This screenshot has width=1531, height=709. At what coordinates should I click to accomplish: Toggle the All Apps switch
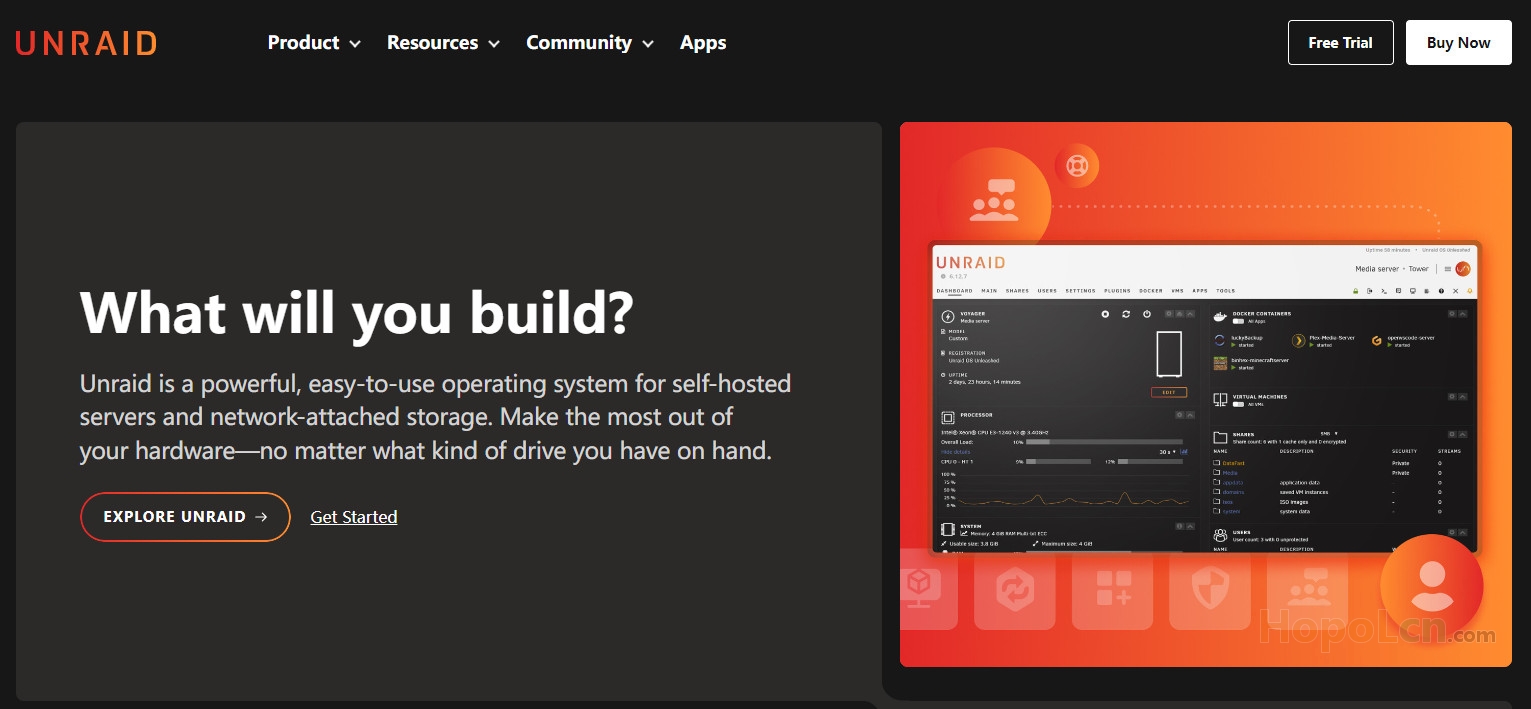tap(1238, 321)
